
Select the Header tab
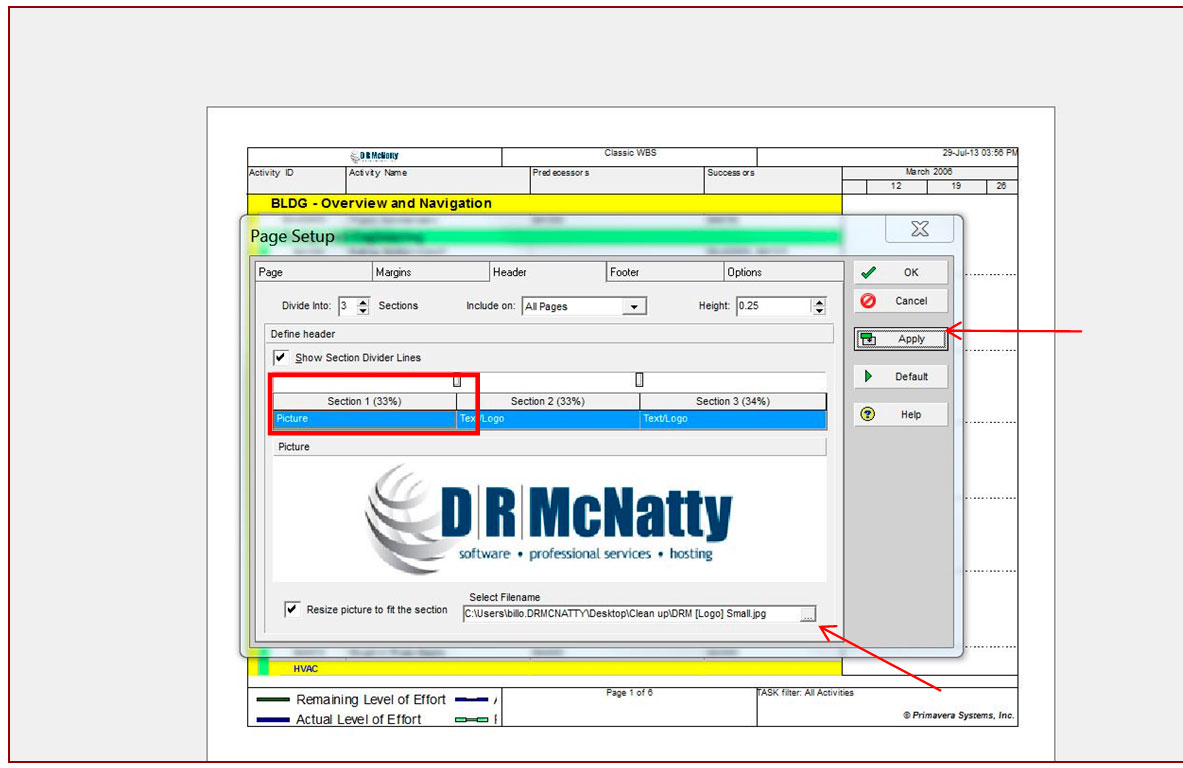[x=548, y=272]
